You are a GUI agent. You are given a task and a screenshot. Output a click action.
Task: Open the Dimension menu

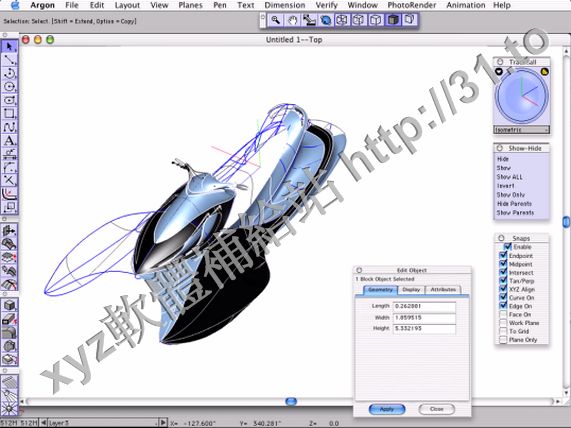pyautogui.click(x=285, y=5)
